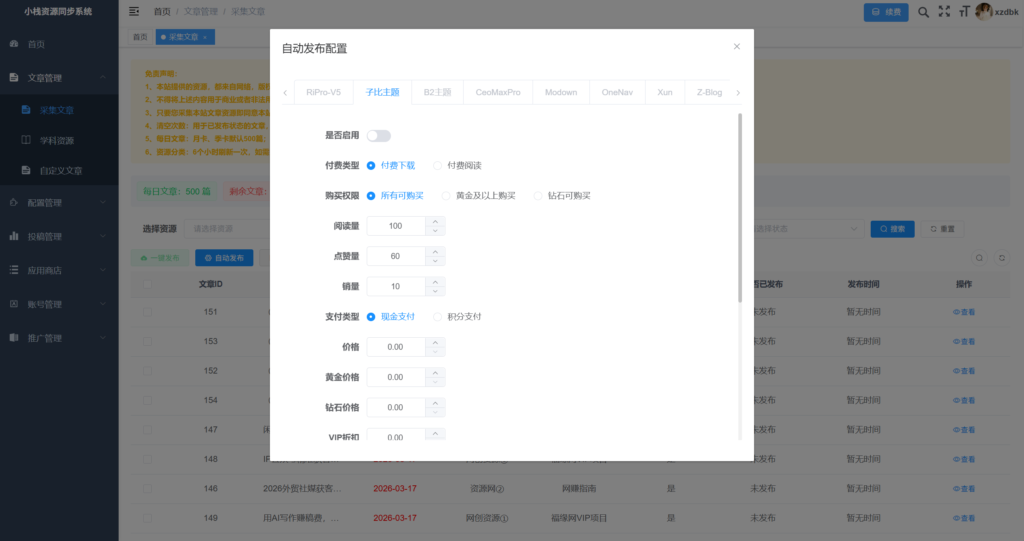
Task: Click the 阅读量 input field
Action: click(x=396, y=226)
